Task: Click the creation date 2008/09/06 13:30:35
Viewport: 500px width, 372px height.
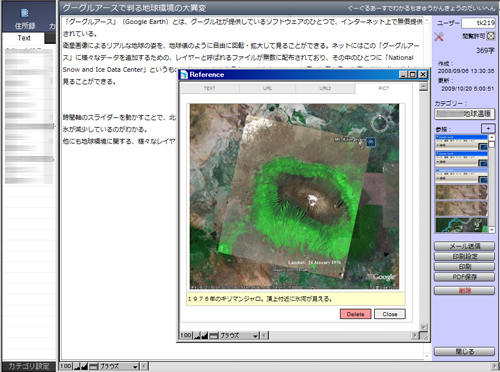Action: pos(466,71)
